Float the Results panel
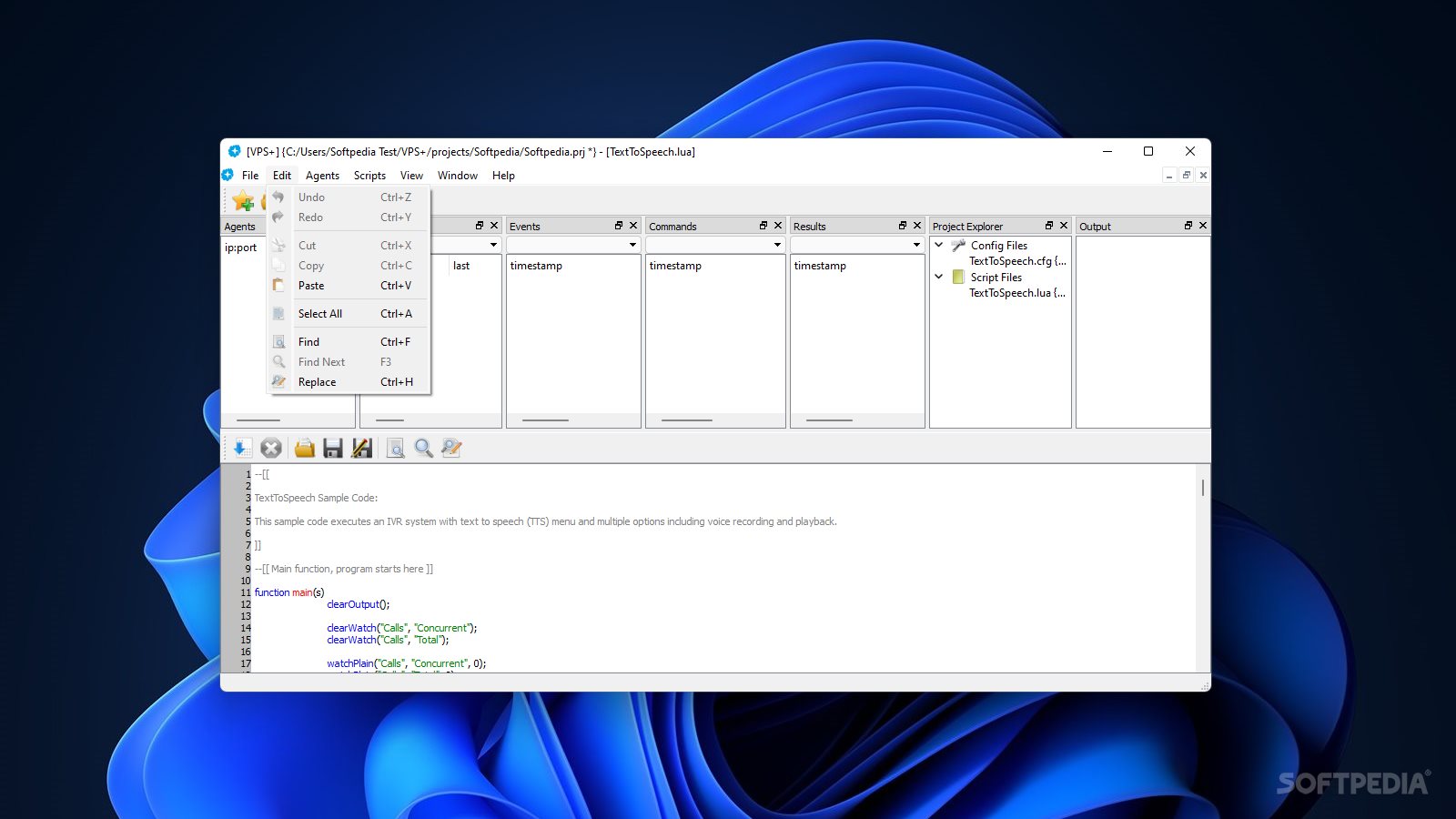 pos(903,226)
